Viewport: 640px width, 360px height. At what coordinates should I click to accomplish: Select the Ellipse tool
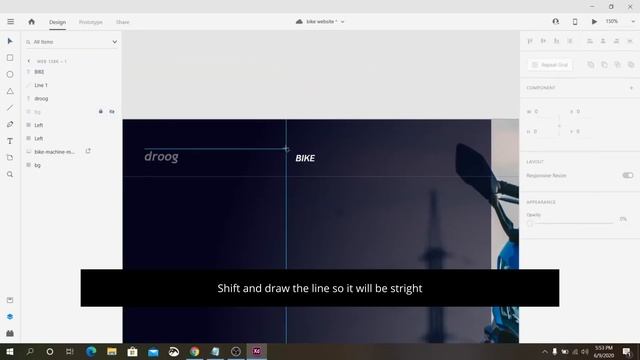coord(10,75)
